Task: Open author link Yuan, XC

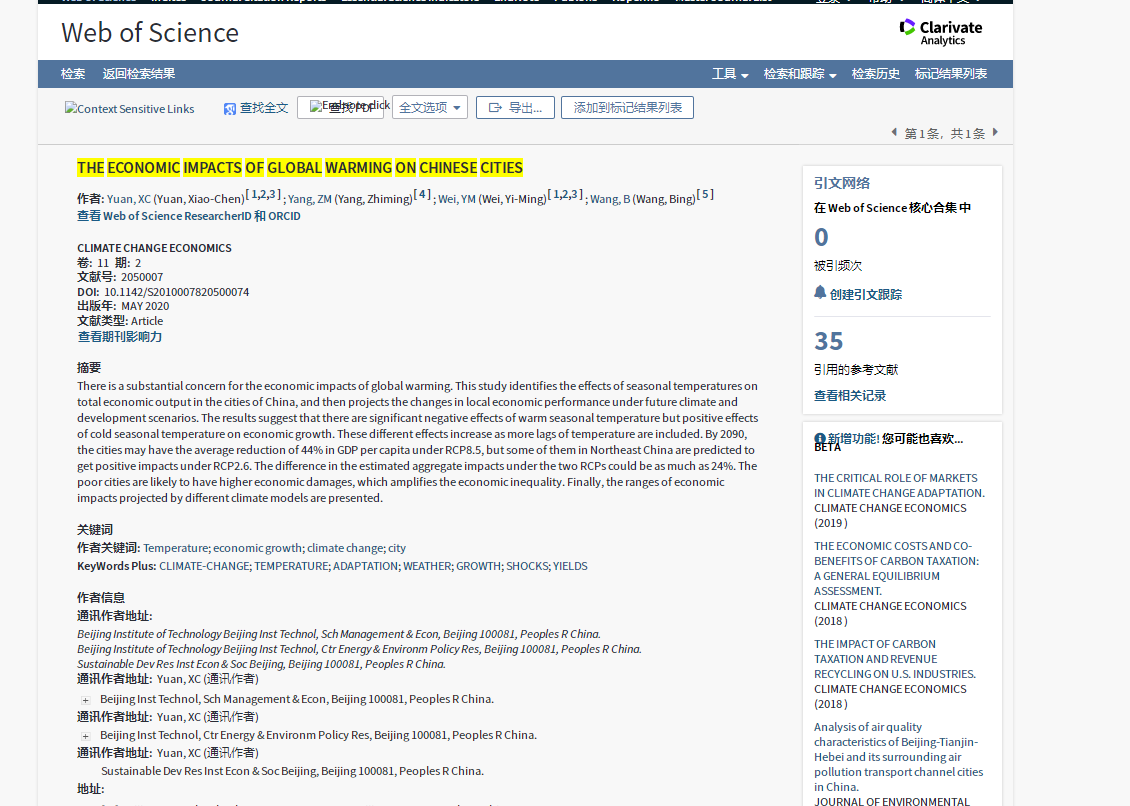Action: (x=128, y=199)
